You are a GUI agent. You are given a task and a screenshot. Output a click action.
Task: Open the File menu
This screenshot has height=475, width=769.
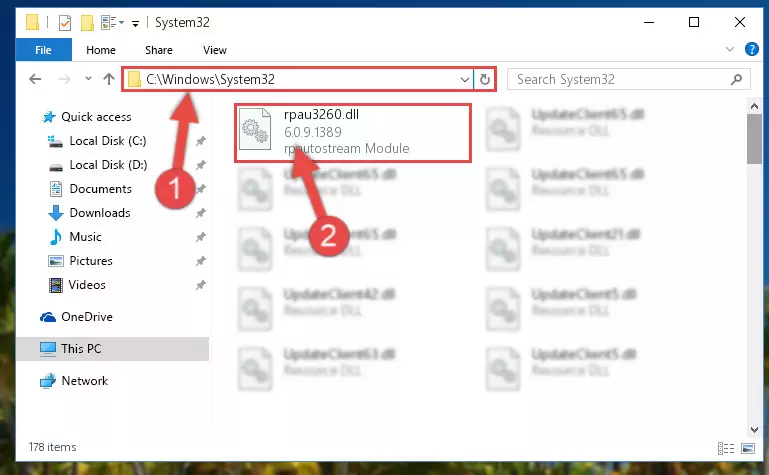click(x=43, y=50)
